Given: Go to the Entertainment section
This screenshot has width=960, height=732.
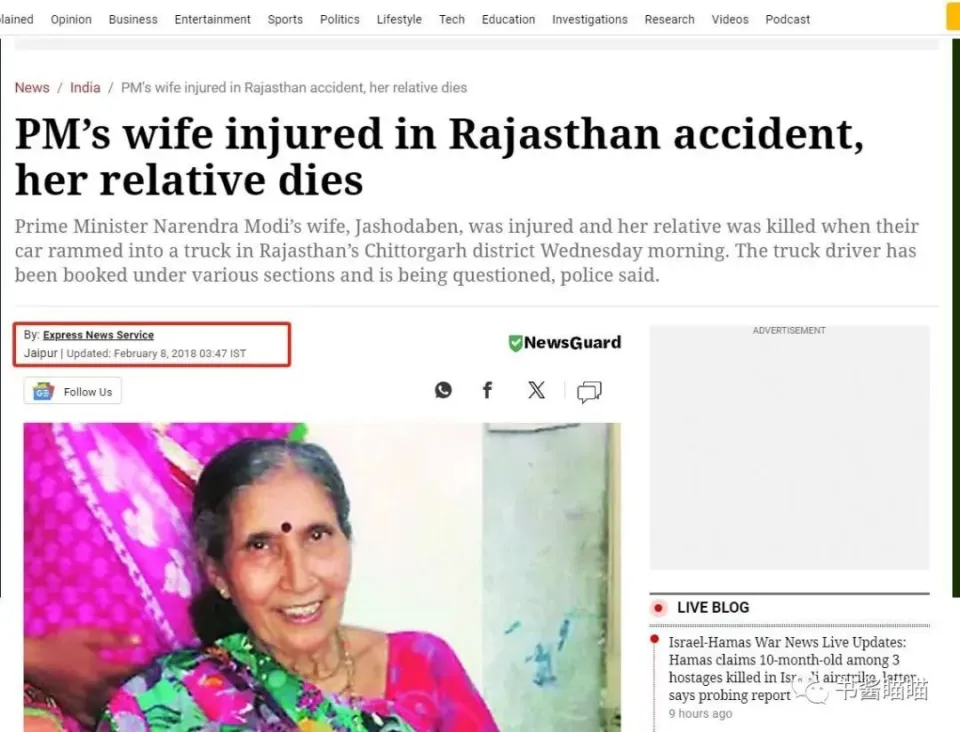Looking at the screenshot, I should tap(212, 20).
